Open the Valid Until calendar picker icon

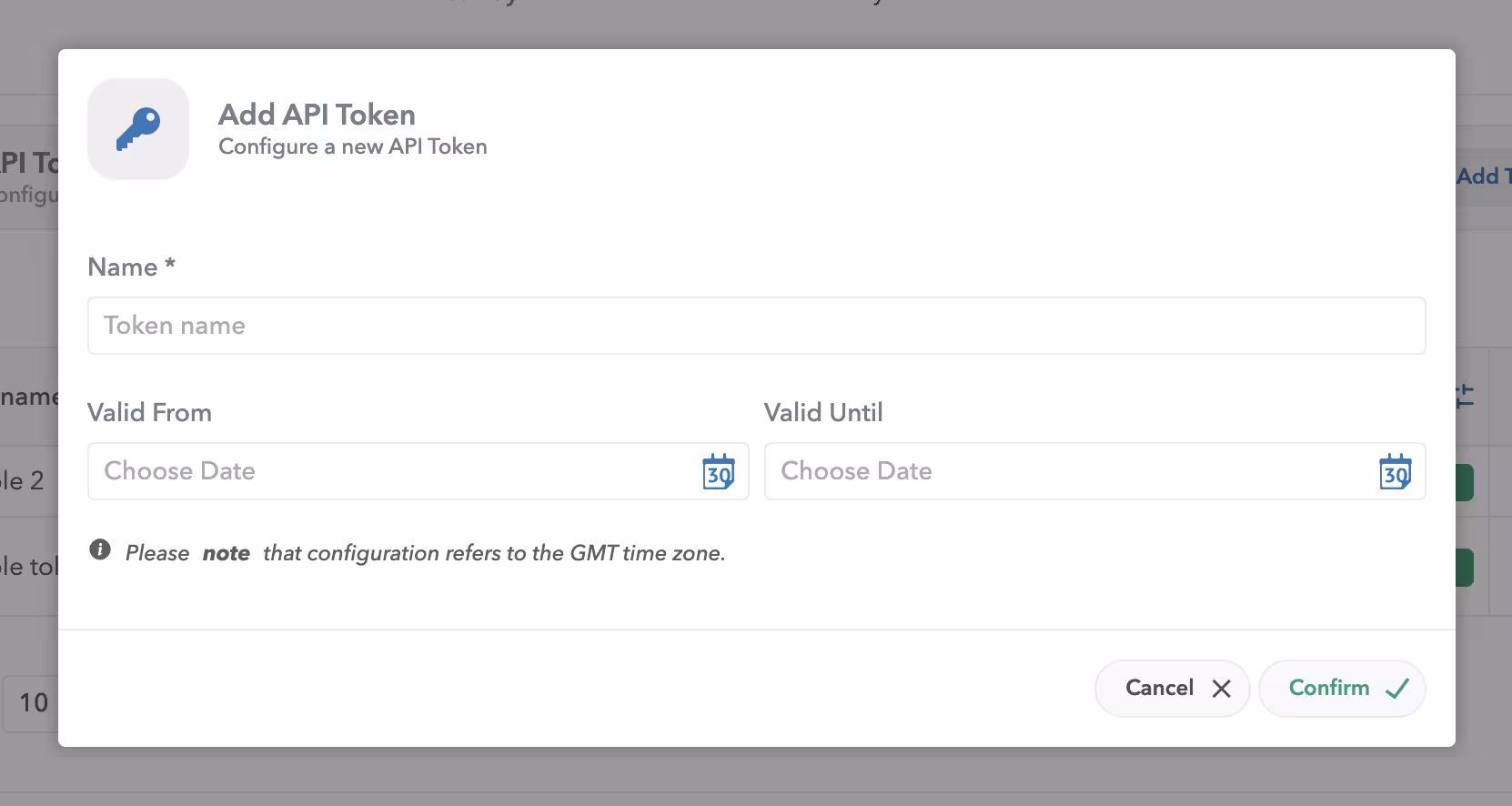coord(1395,472)
